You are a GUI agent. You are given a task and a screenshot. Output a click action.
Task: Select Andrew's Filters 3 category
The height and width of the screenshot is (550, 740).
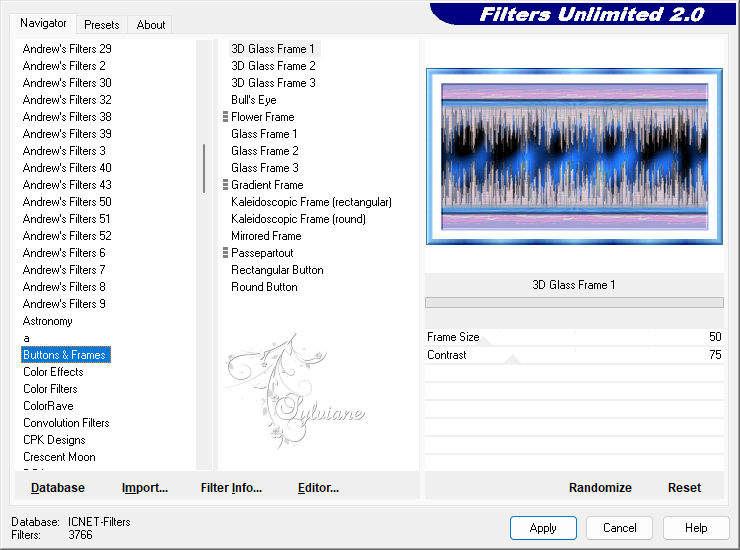click(64, 151)
